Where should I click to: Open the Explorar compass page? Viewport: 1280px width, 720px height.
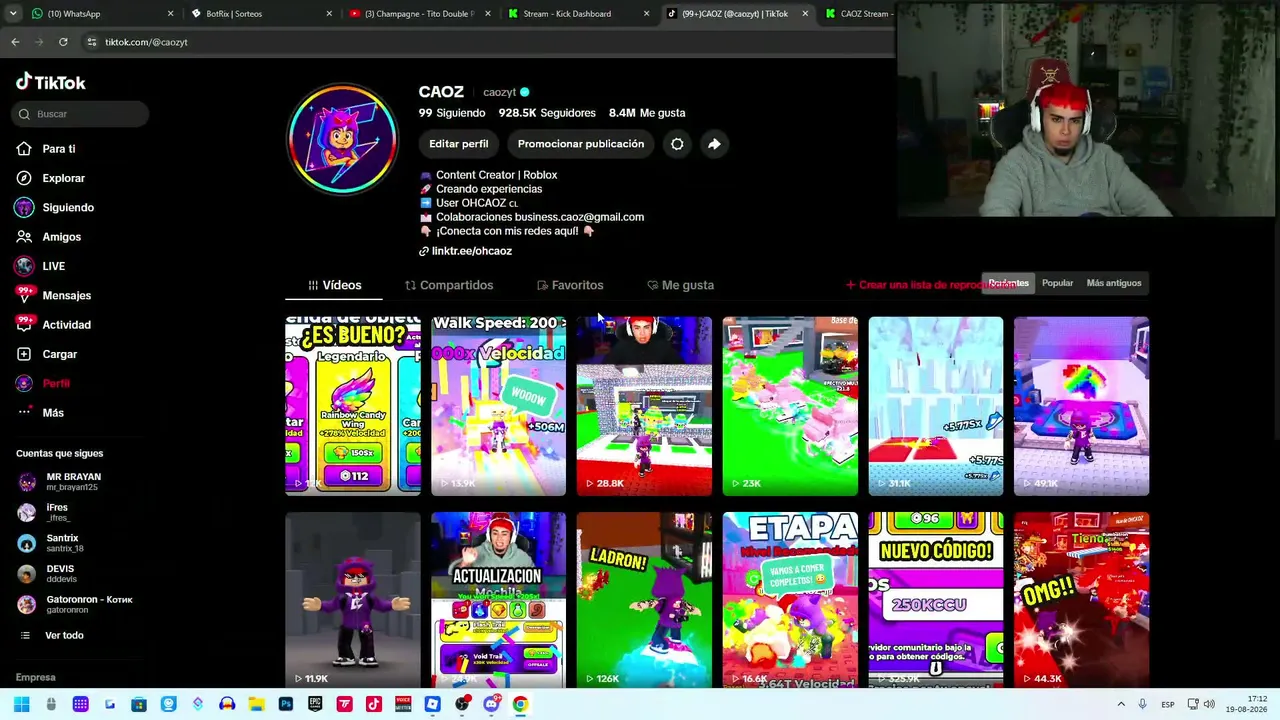click(51, 178)
